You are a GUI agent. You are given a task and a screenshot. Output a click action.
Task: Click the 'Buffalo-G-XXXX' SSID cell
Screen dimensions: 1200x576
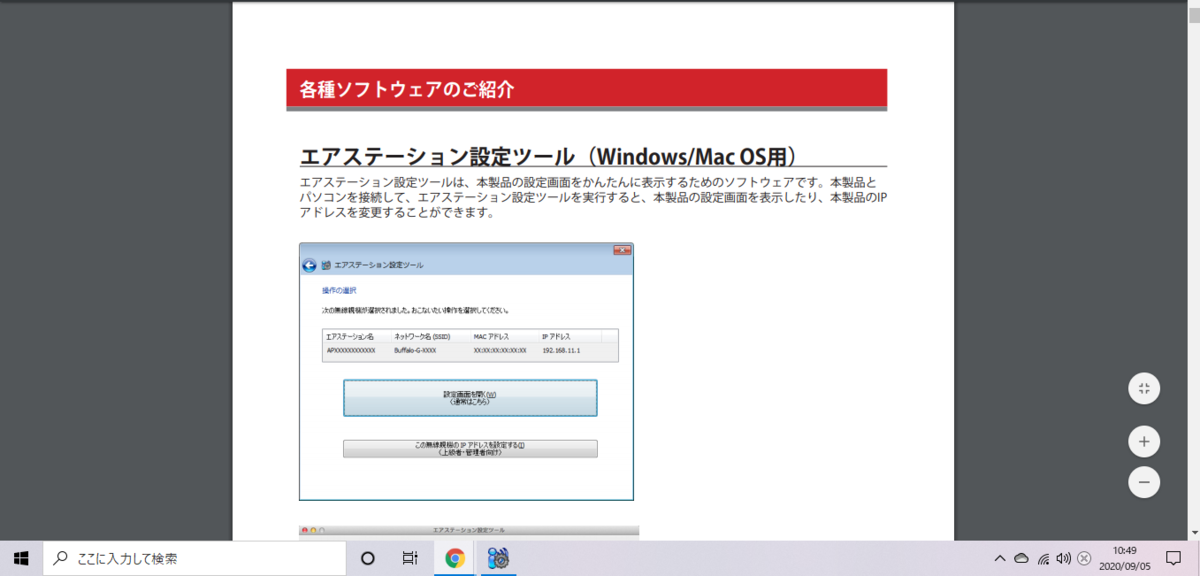click(x=415, y=352)
